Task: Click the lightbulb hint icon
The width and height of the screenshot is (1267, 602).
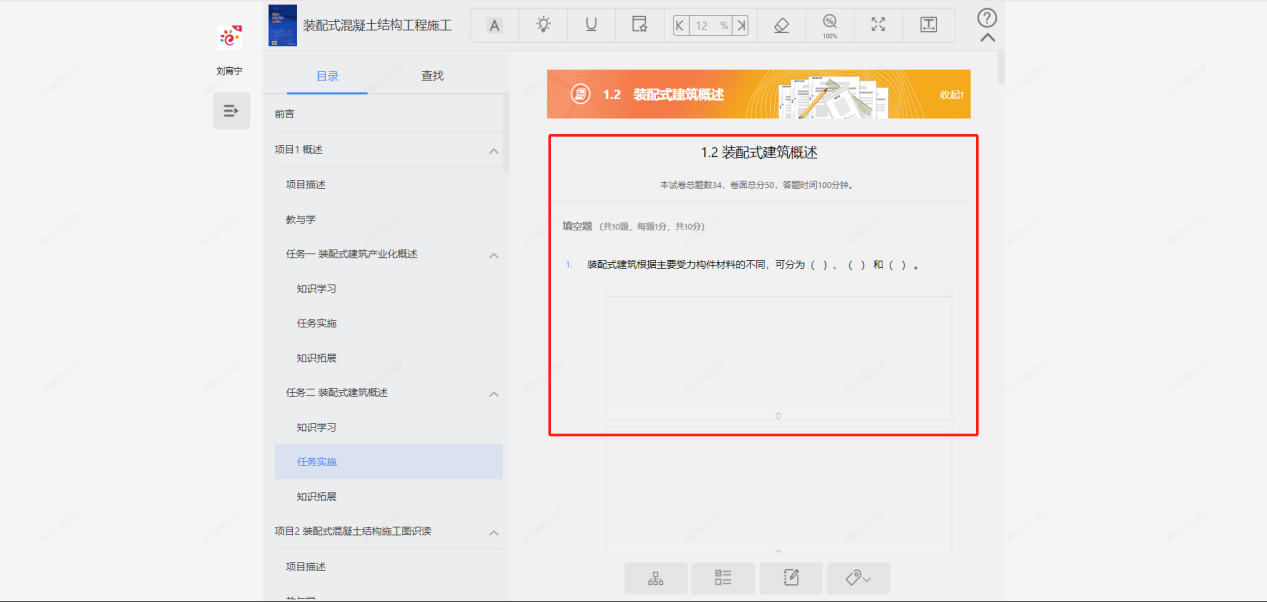Action: [542, 24]
